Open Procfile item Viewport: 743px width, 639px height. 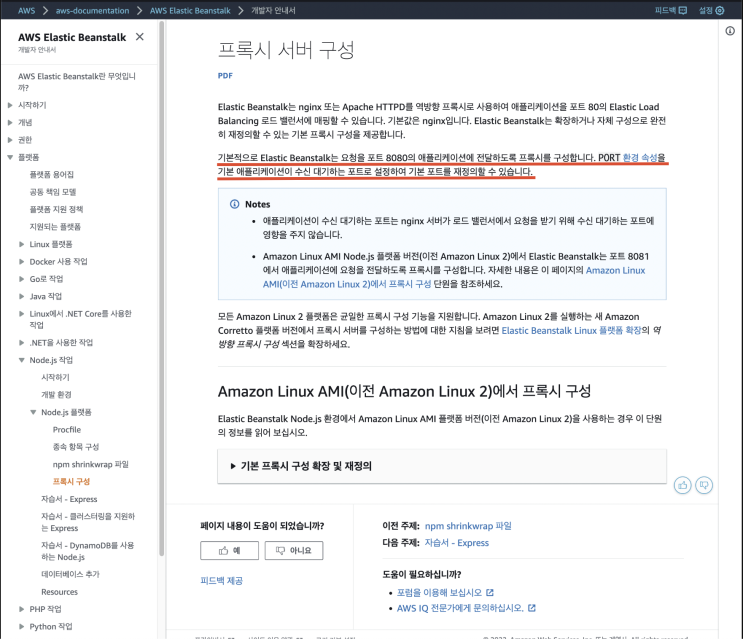pyautogui.click(x=67, y=430)
